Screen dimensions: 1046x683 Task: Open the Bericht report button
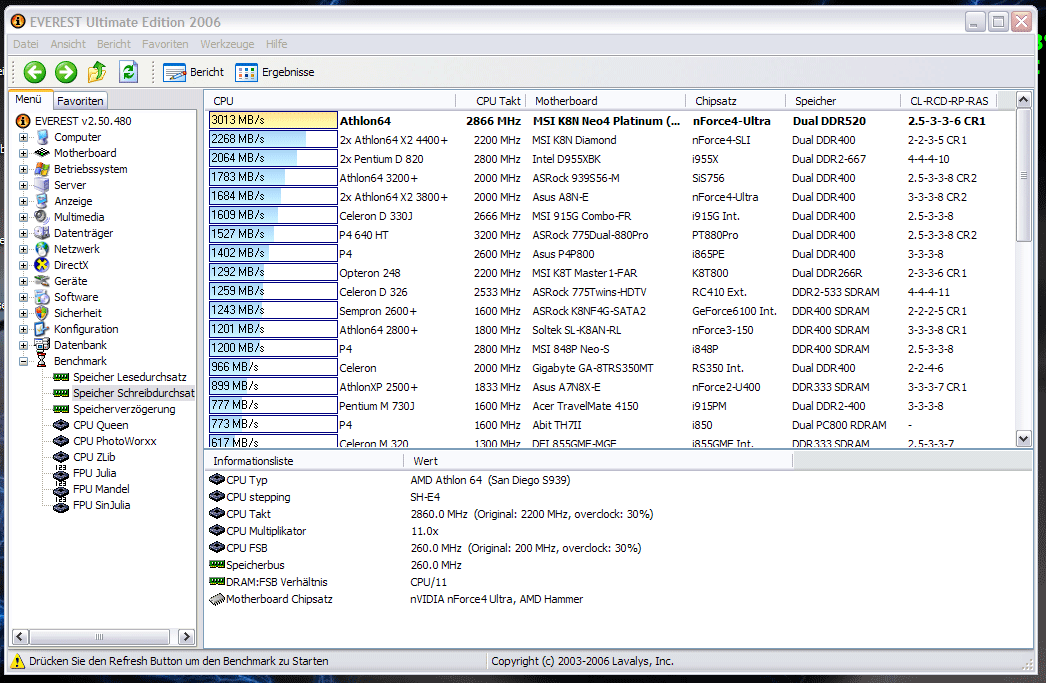[193, 72]
